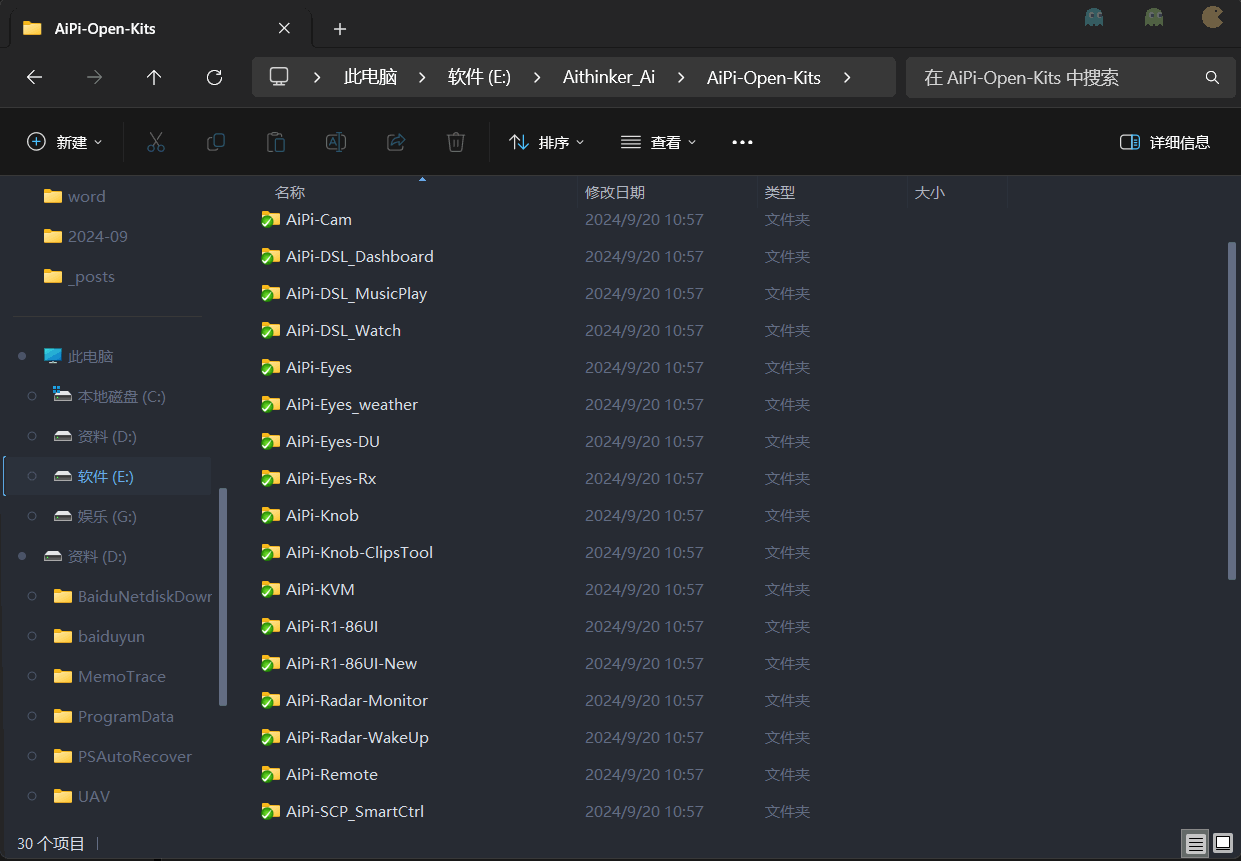Collapse 此电脑 tree node in sidebar
Image resolution: width=1241 pixels, height=861 pixels.
coord(22,356)
